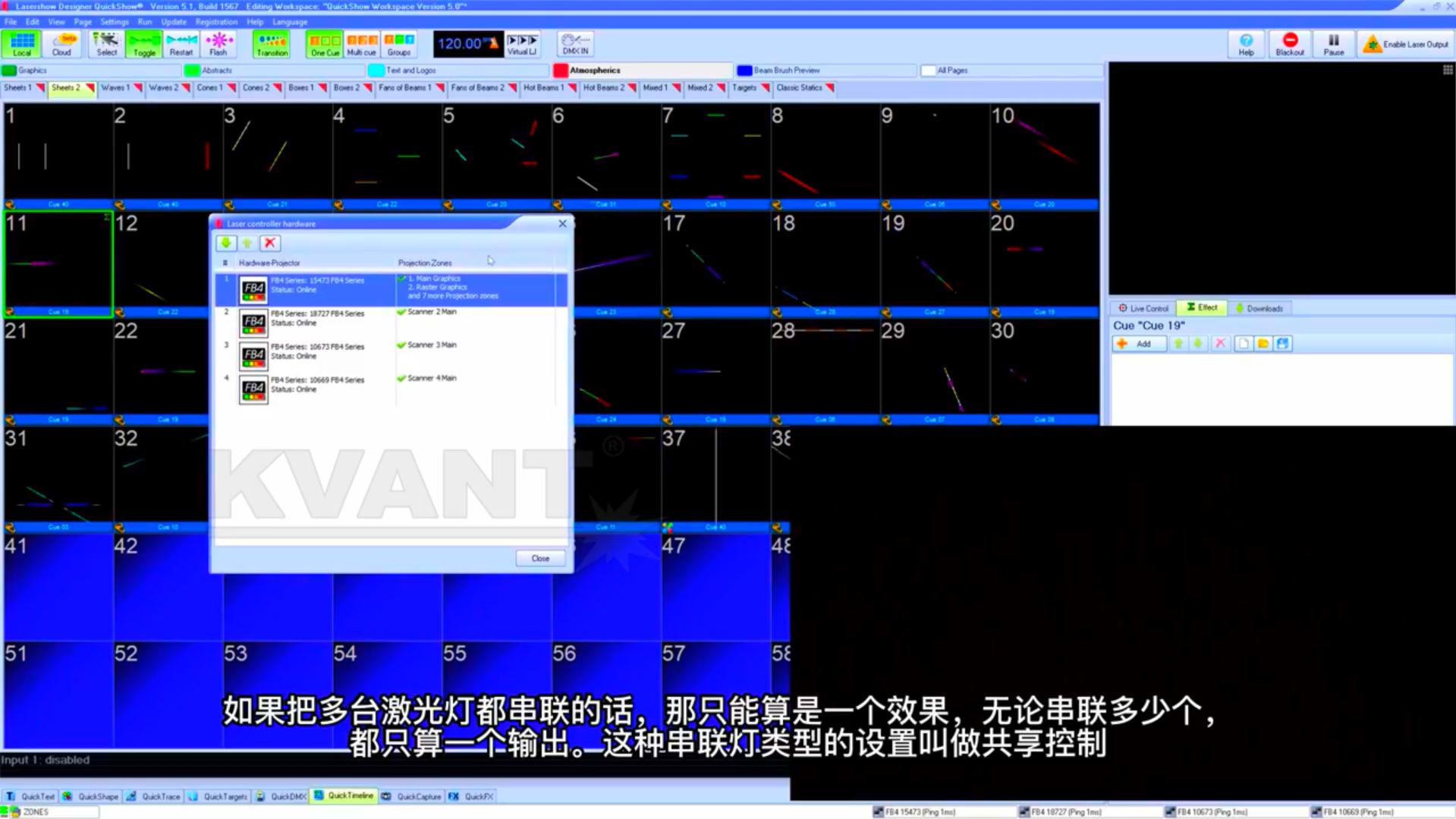1456x819 pixels.
Task: Open effect file folder icon
Action: (1263, 344)
